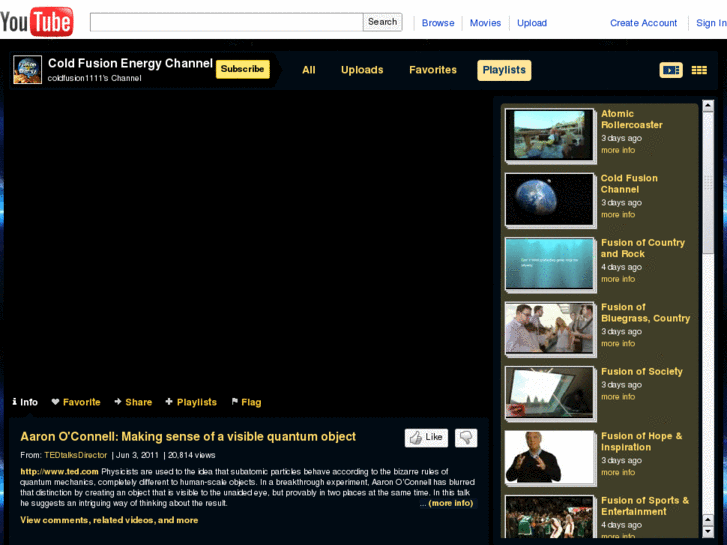The image size is (727, 545).
Task: Click inside the YouTube search field
Action: click(x=226, y=22)
